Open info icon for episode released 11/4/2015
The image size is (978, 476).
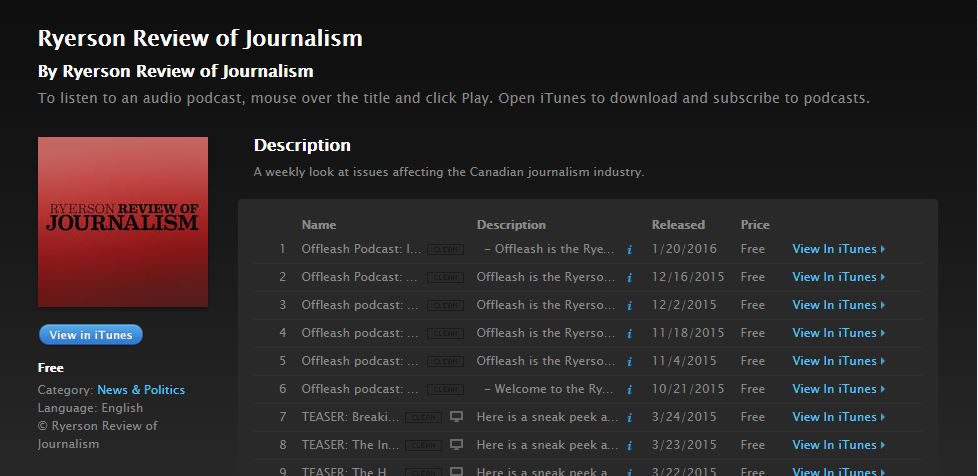pyautogui.click(x=629, y=362)
